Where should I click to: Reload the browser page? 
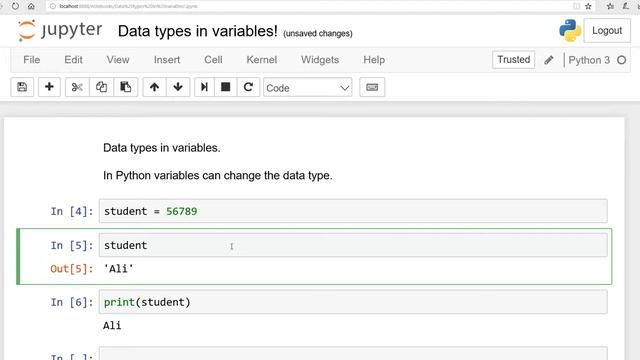(x=15, y=6)
